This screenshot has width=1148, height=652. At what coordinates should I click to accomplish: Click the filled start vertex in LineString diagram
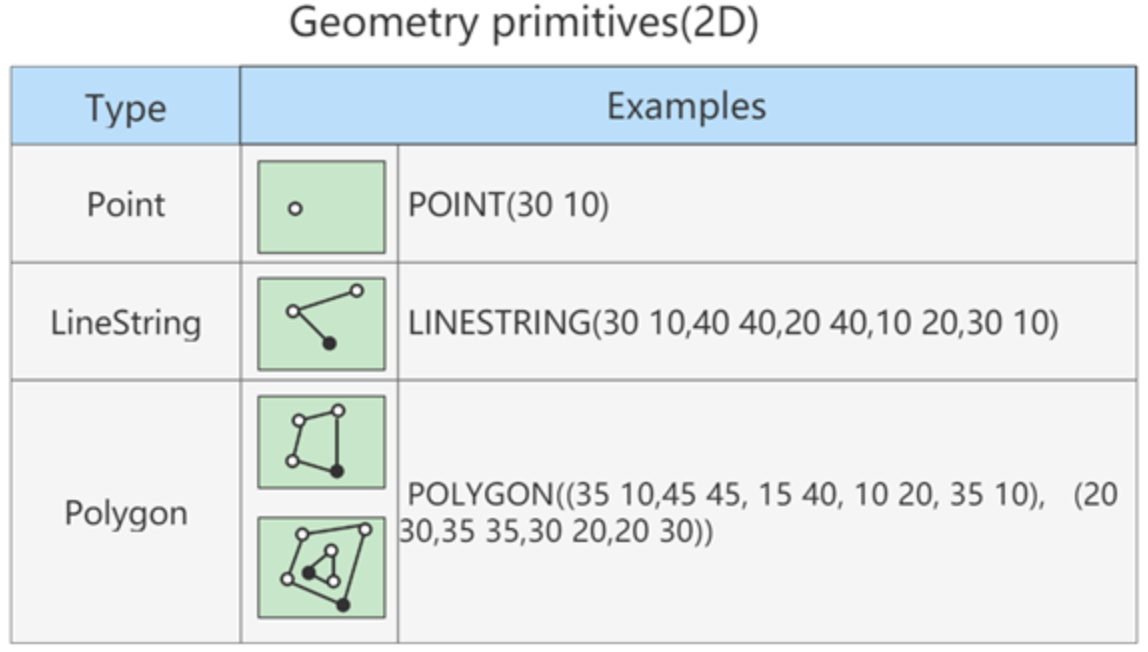[x=329, y=343]
